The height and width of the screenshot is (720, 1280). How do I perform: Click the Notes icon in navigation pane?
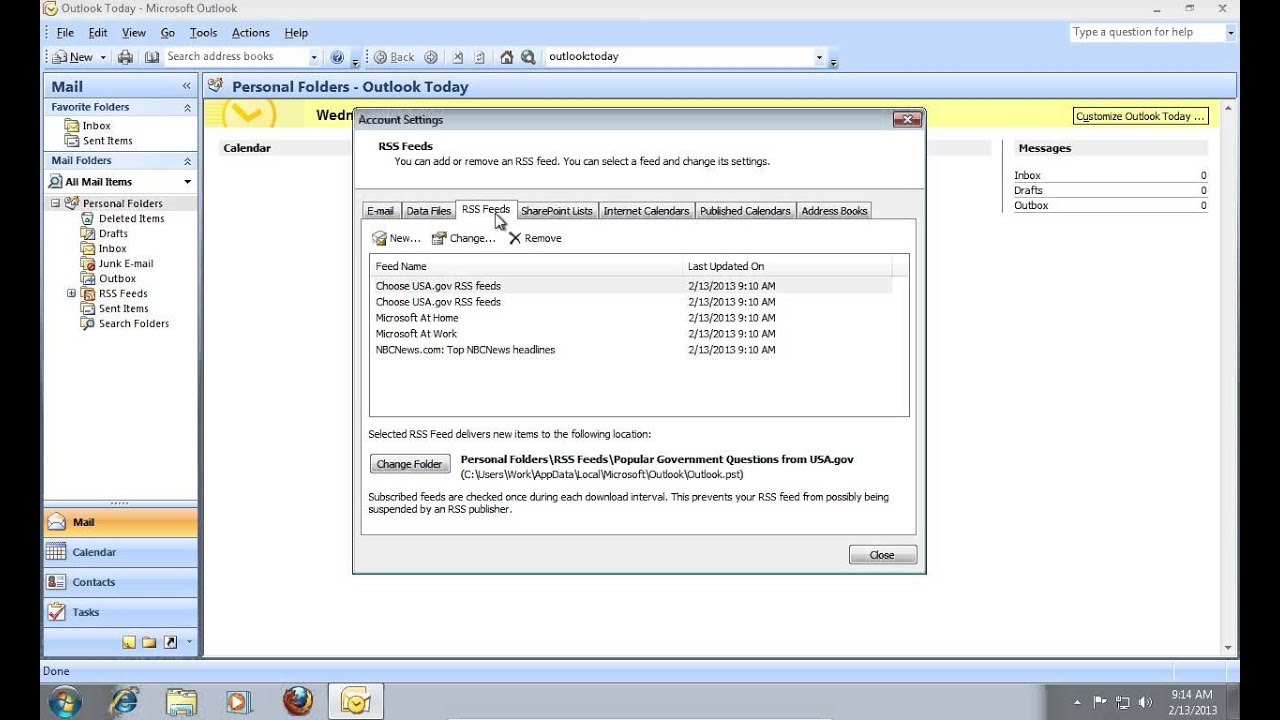(129, 642)
